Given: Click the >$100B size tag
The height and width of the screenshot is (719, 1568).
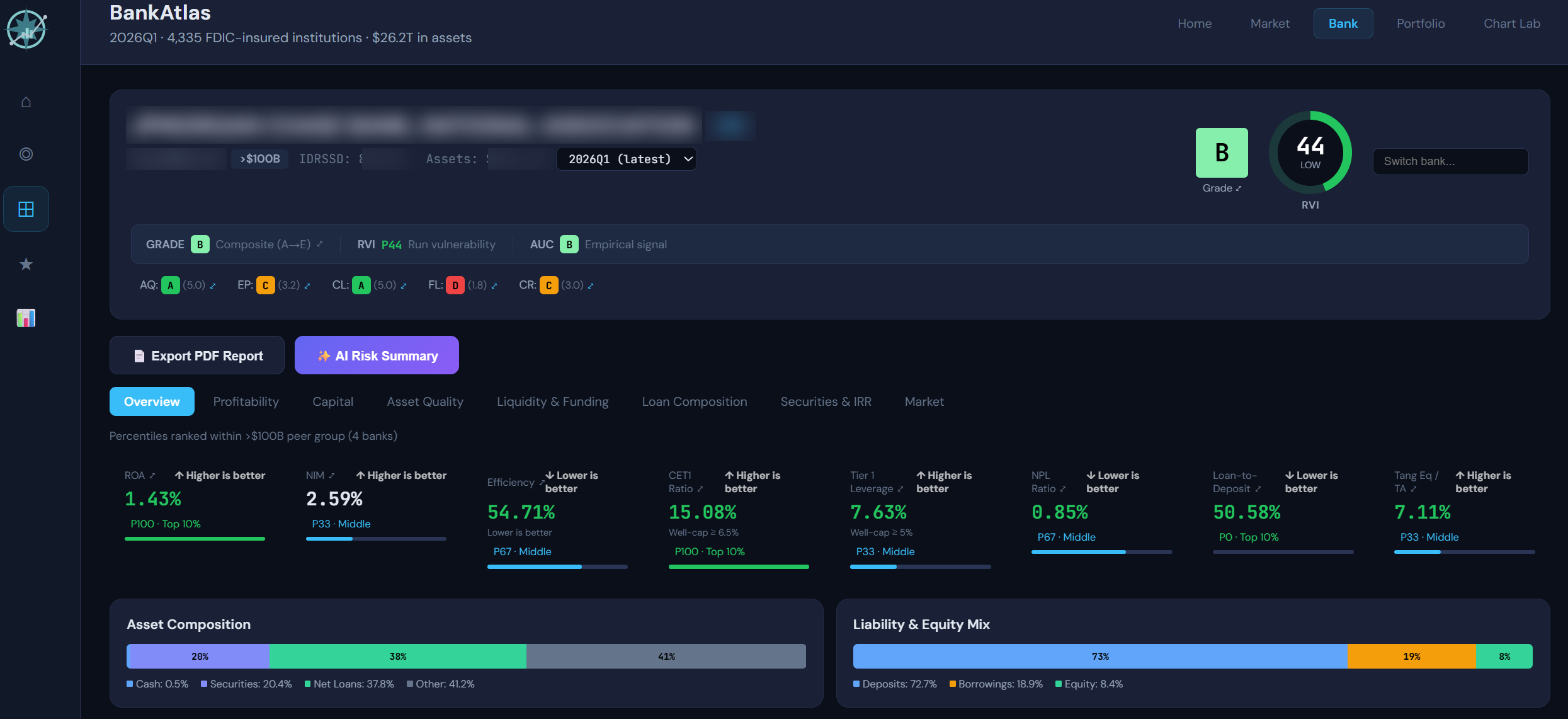Looking at the screenshot, I should click(259, 159).
